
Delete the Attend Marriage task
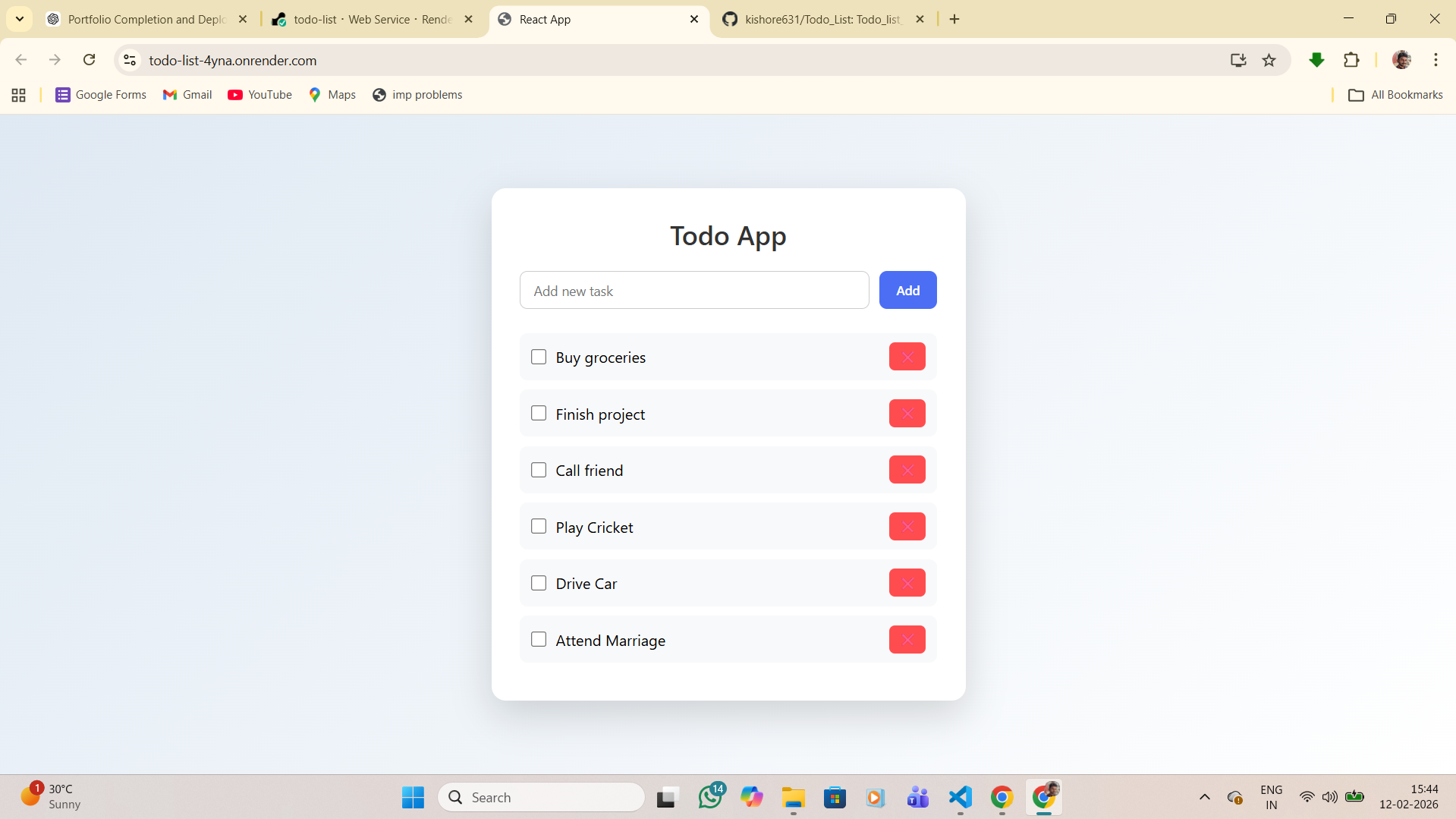(907, 640)
